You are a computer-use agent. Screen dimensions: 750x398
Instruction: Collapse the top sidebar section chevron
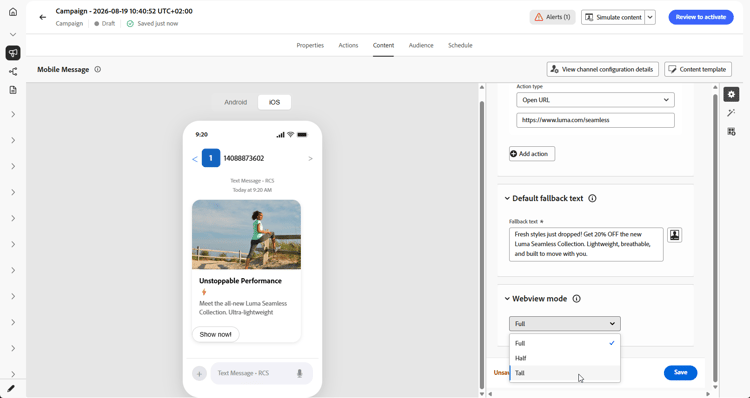click(x=13, y=34)
